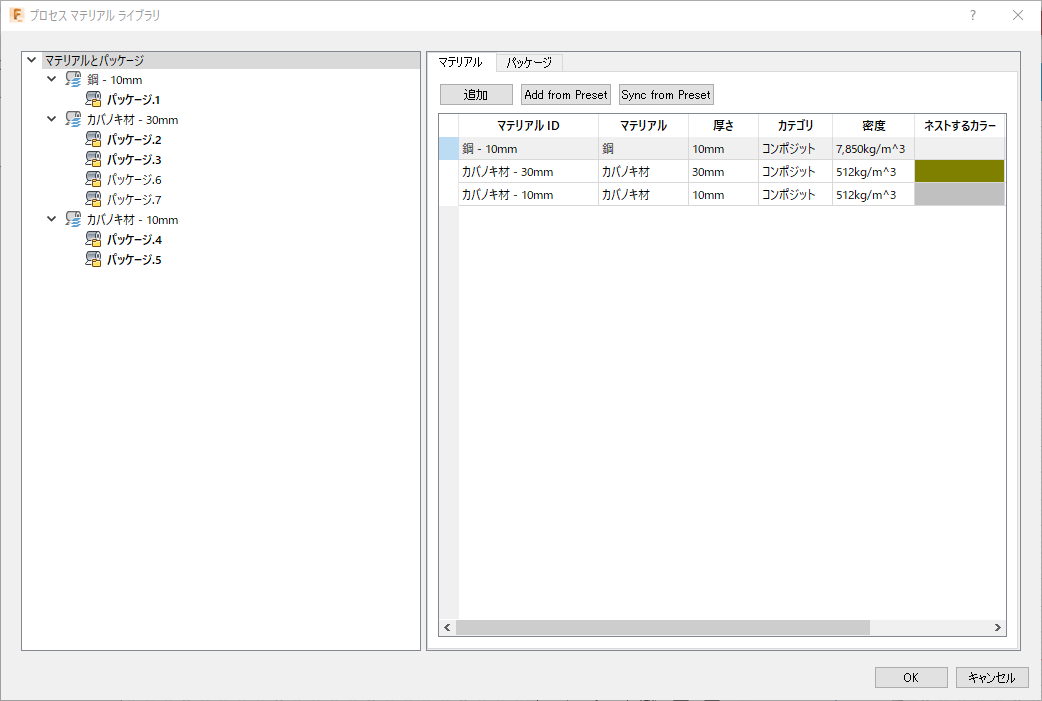The image size is (1042, 701).
Task: Click the scroll right arrow of the table
Action: (997, 627)
